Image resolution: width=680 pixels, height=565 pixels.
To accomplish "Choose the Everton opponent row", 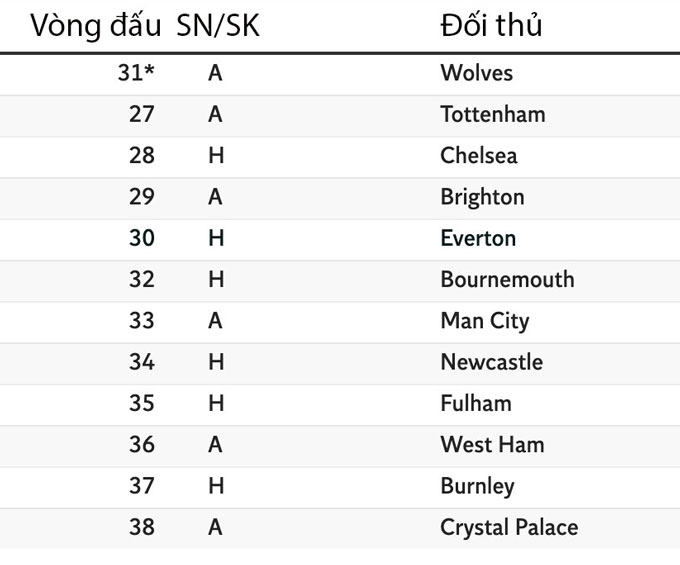I will [478, 238].
